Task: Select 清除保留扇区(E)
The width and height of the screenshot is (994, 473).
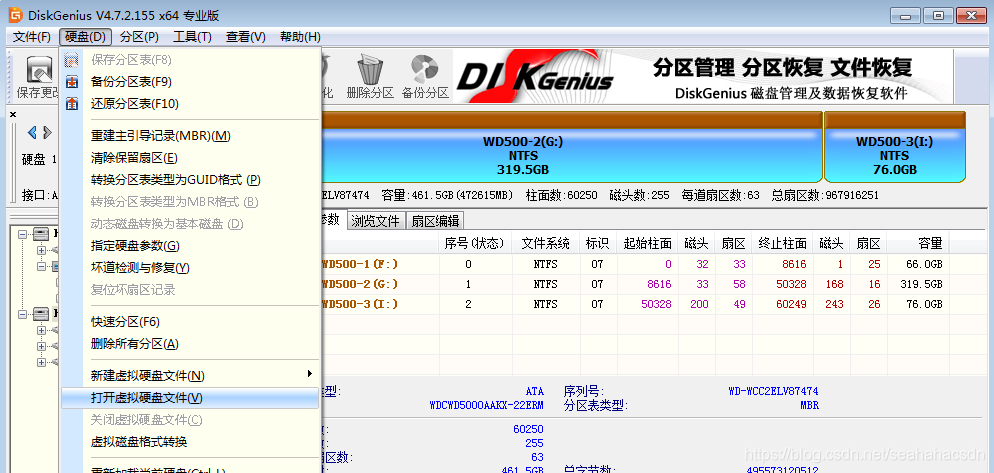Action: [x=190, y=158]
